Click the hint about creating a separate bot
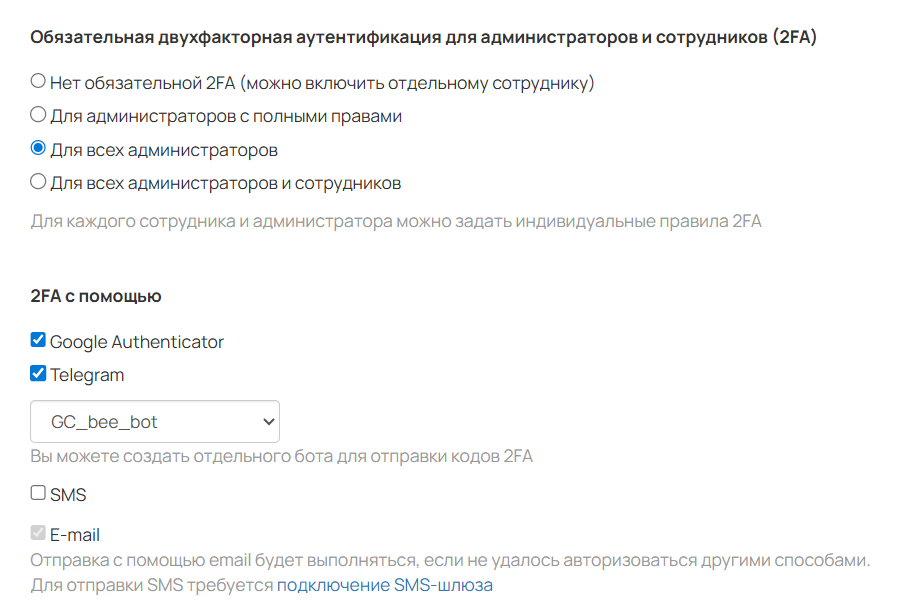 (x=281, y=457)
